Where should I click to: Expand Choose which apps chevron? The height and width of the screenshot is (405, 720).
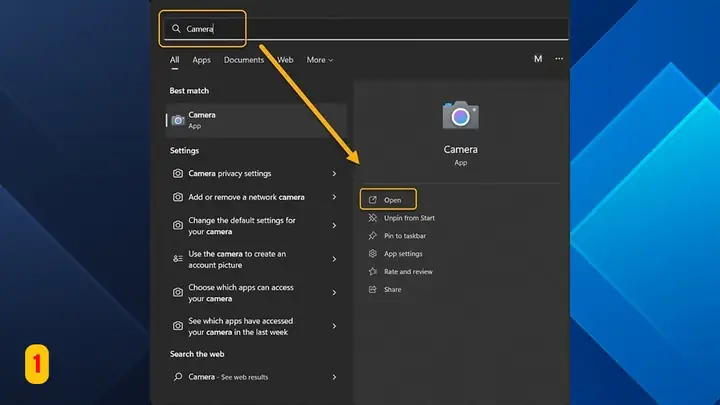[x=334, y=292]
